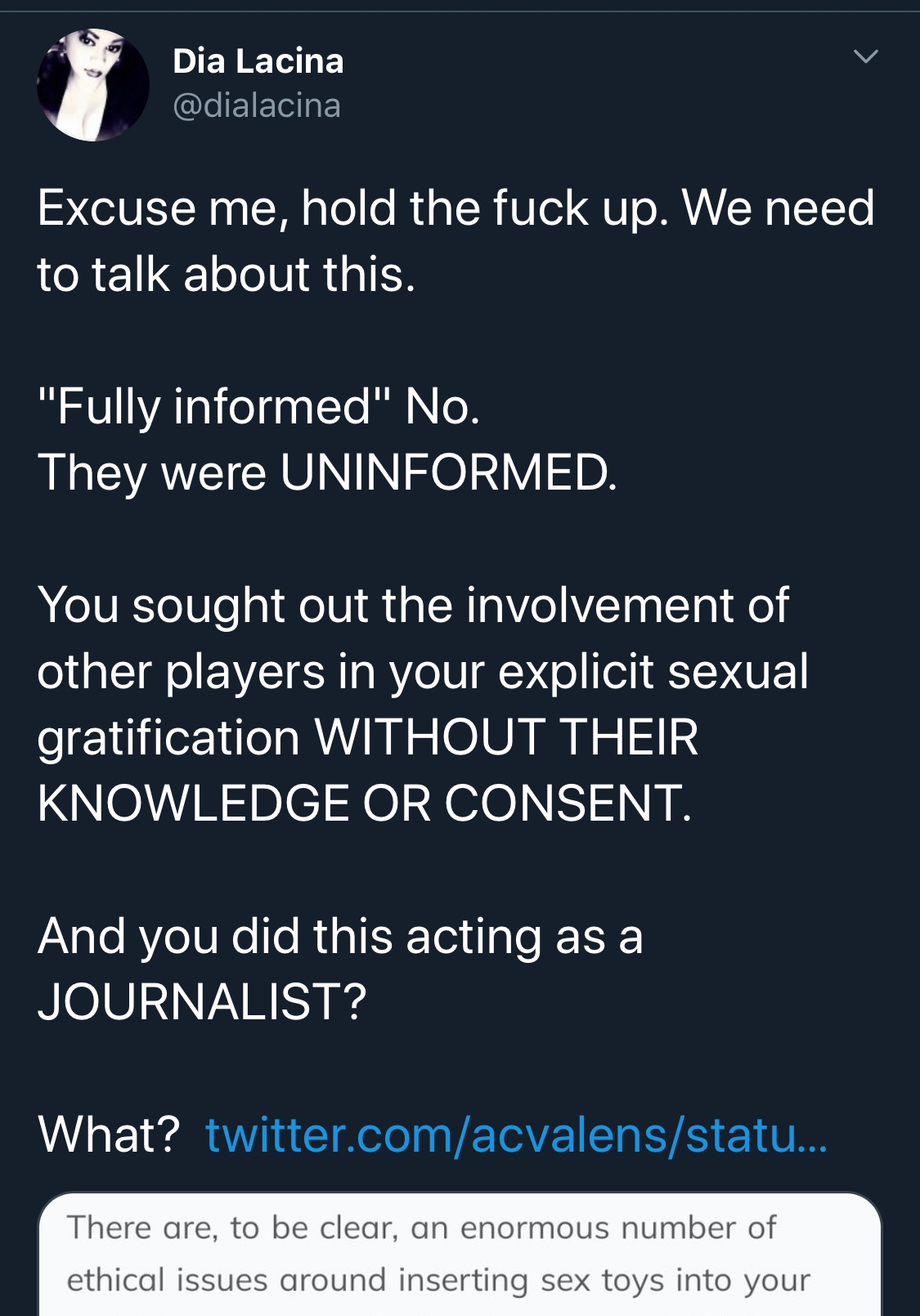Tap 'You sought out the involvement of' line

tap(413, 605)
